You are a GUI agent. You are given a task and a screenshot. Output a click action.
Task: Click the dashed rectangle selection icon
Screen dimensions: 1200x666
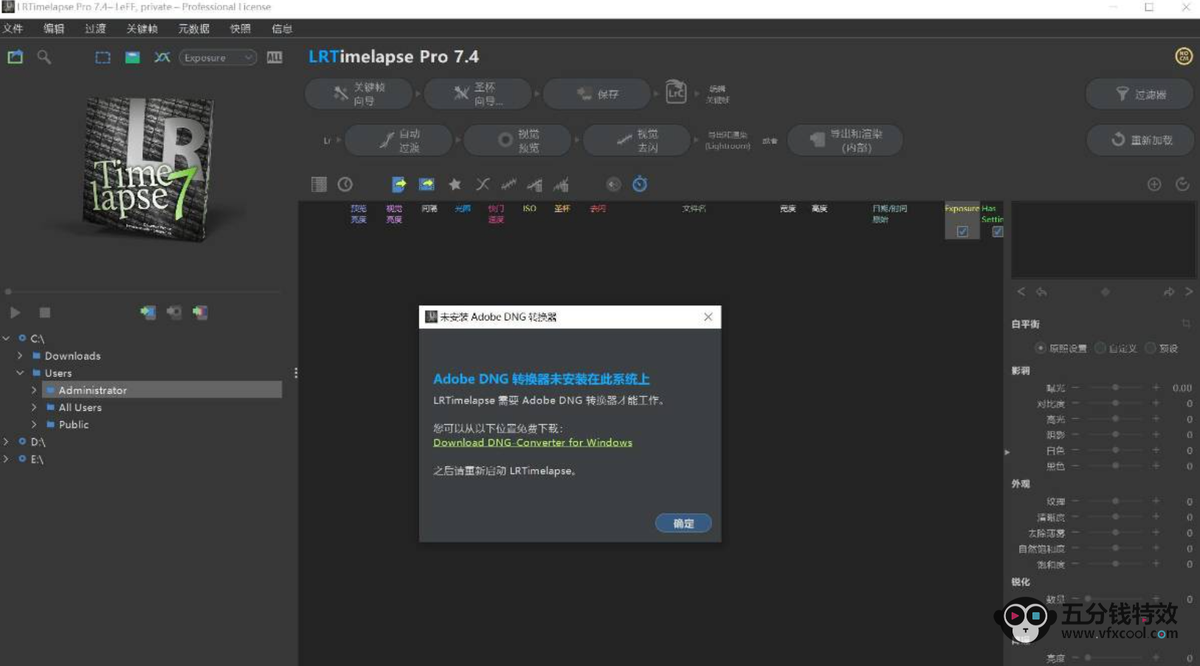pos(103,58)
